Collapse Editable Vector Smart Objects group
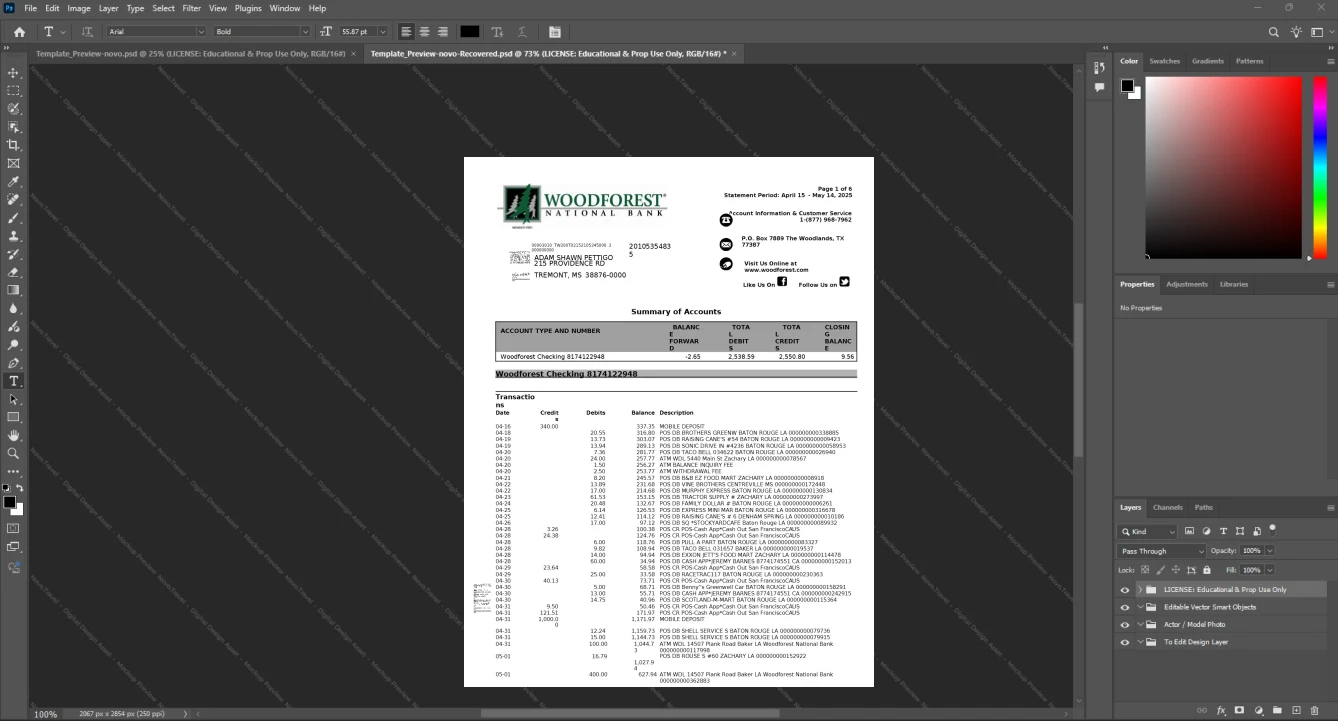 pyautogui.click(x=1140, y=607)
